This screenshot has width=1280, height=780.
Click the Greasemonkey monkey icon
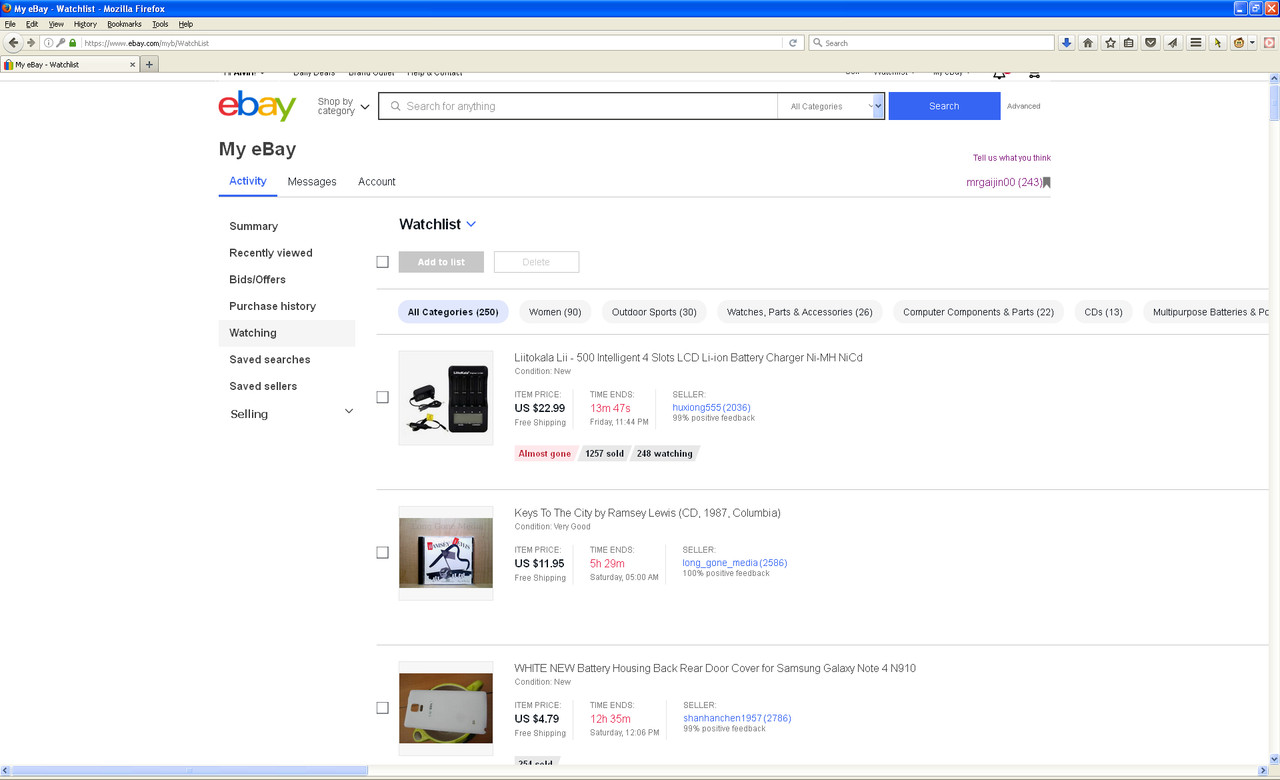point(1239,43)
